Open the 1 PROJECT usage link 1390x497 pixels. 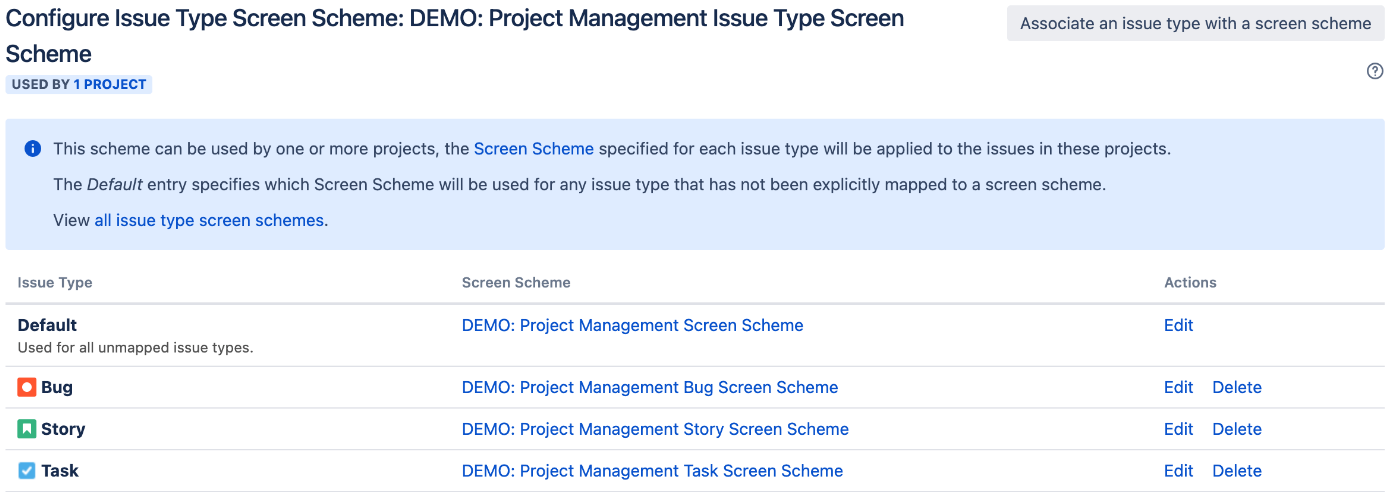[x=110, y=85]
